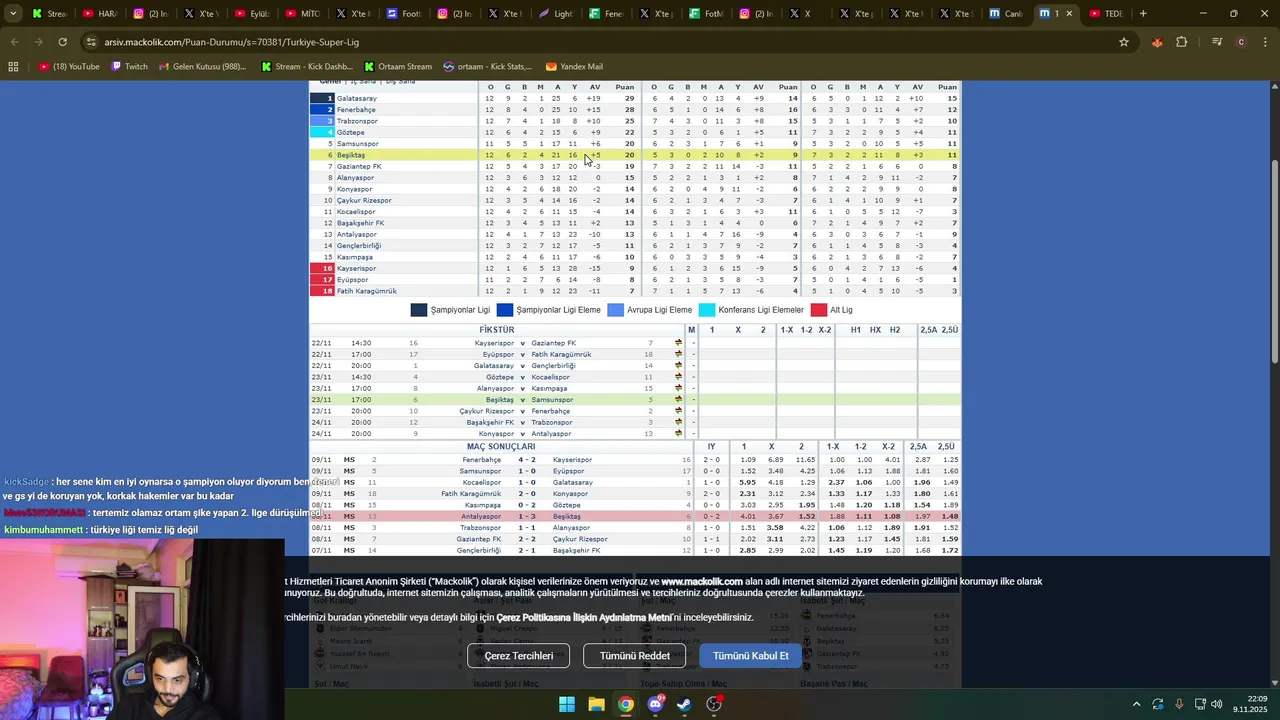Switch to the 'Light' browser tab
The height and width of the screenshot is (720, 1280).
click(555, 14)
